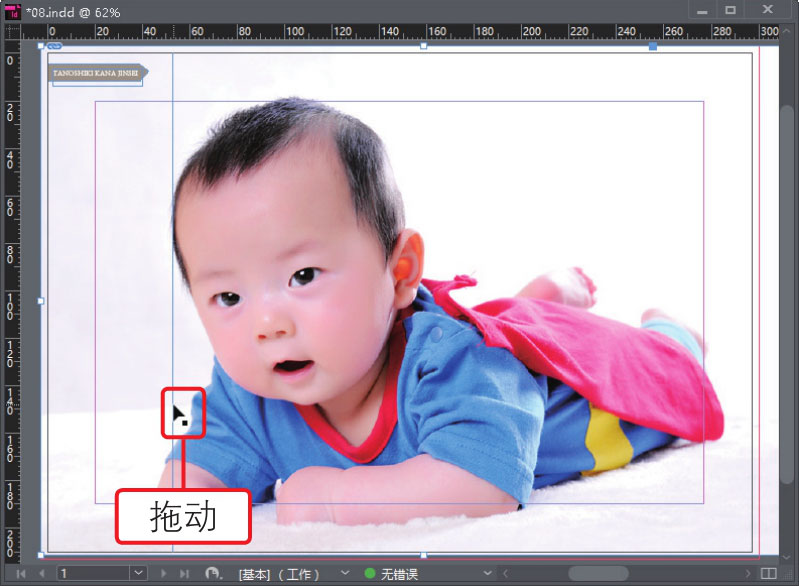
Task: Click the open icon beside the page navigation
Action: click(212, 574)
